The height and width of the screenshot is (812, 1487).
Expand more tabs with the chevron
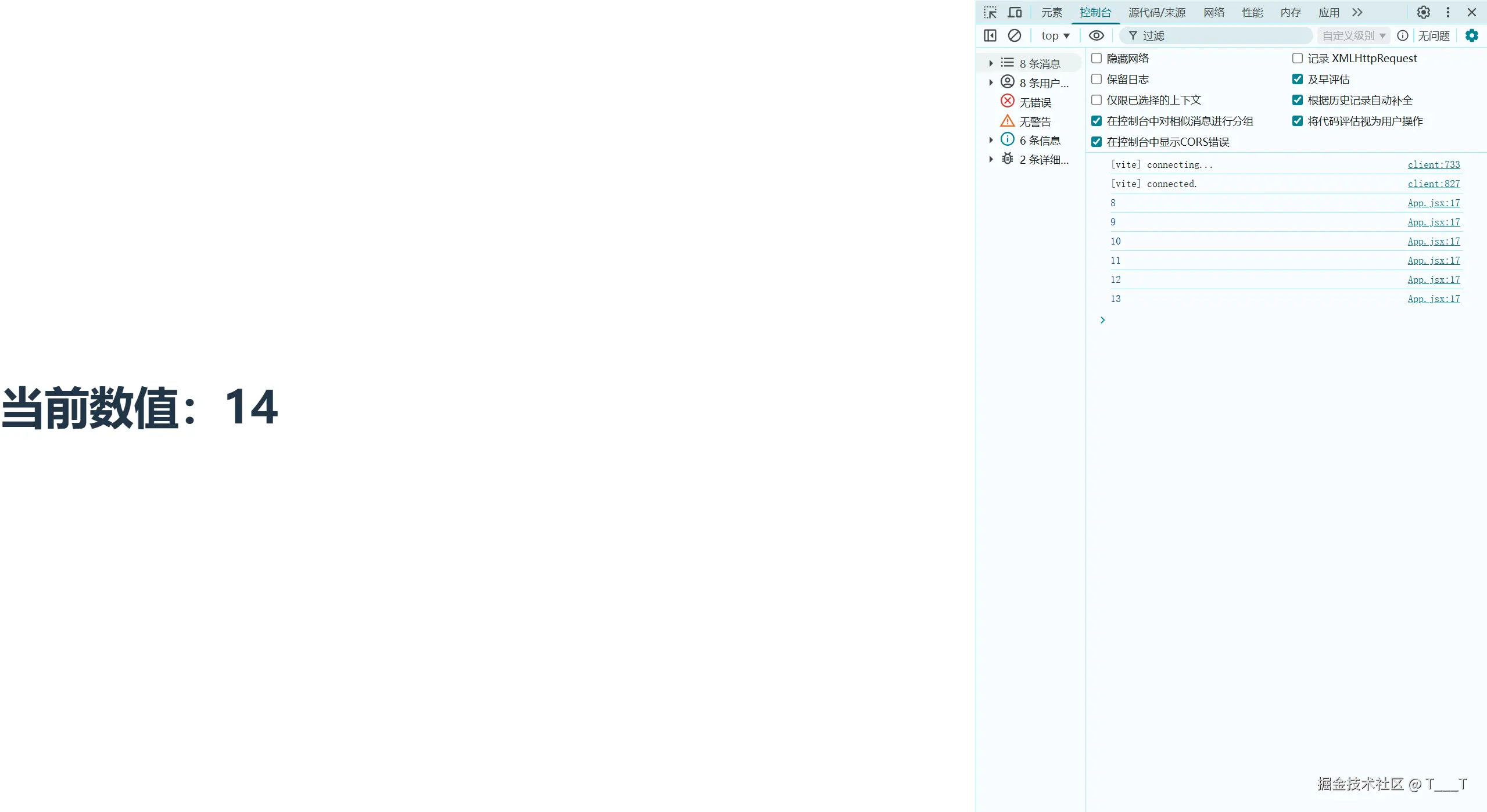point(1357,12)
